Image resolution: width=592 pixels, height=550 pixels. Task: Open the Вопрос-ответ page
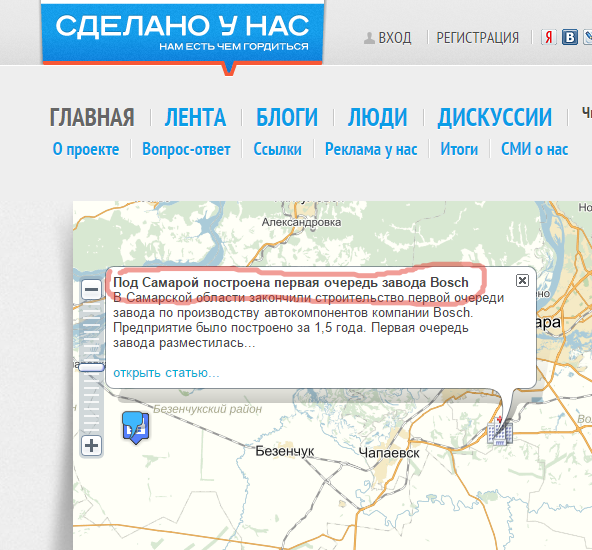point(186,149)
